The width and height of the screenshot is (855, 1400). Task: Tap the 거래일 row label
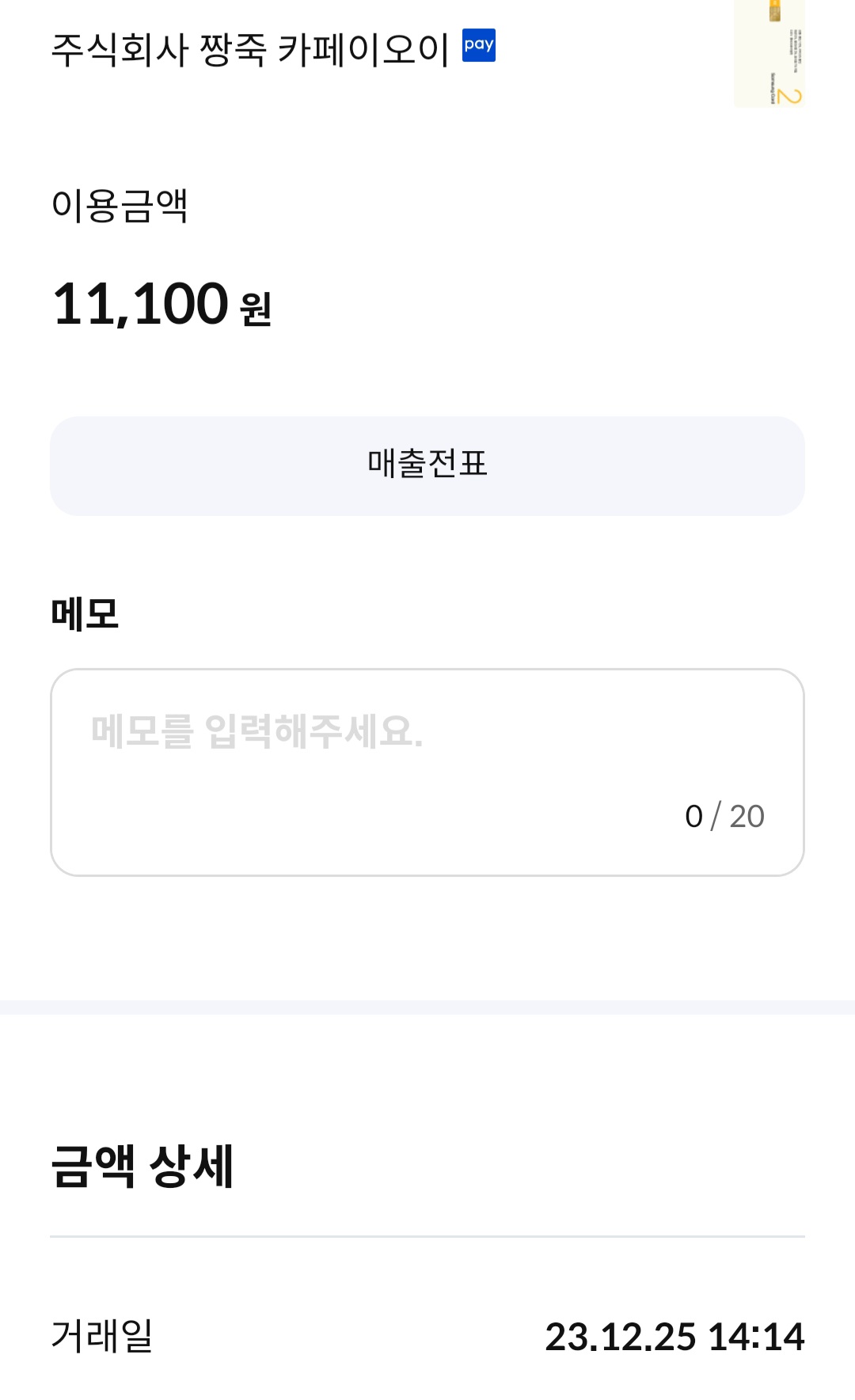tap(102, 1336)
